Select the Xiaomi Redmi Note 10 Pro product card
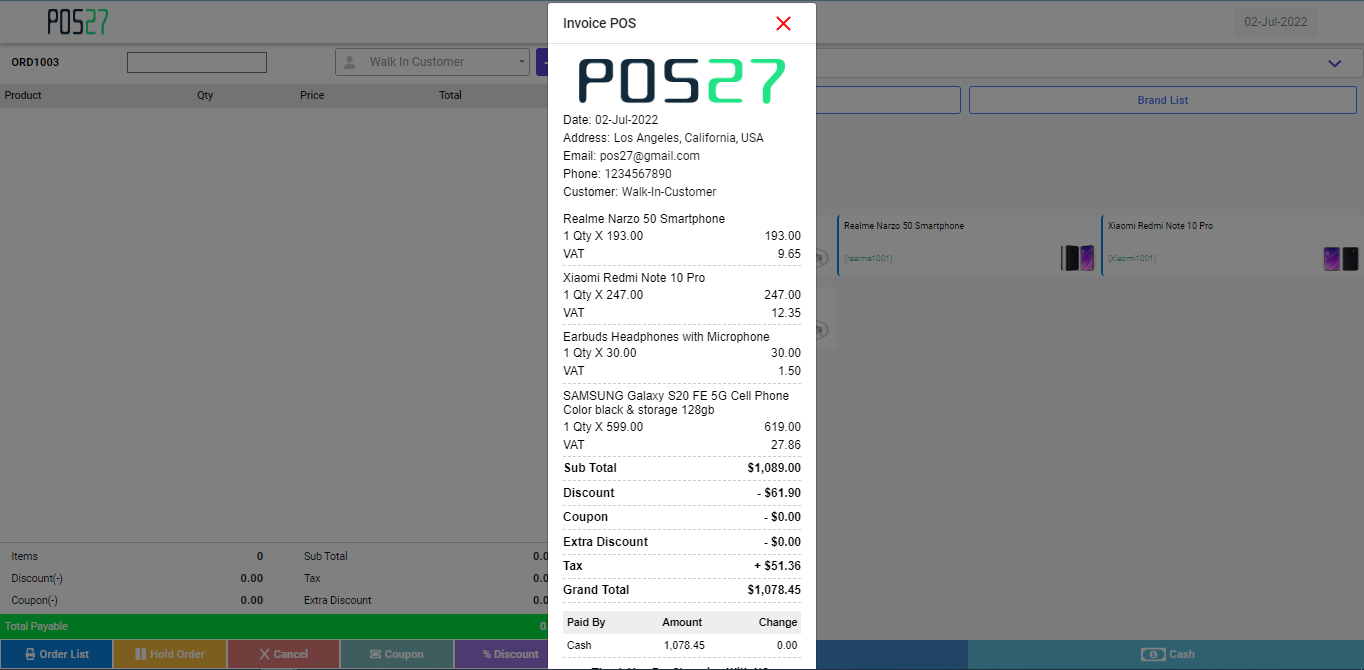 point(1232,245)
